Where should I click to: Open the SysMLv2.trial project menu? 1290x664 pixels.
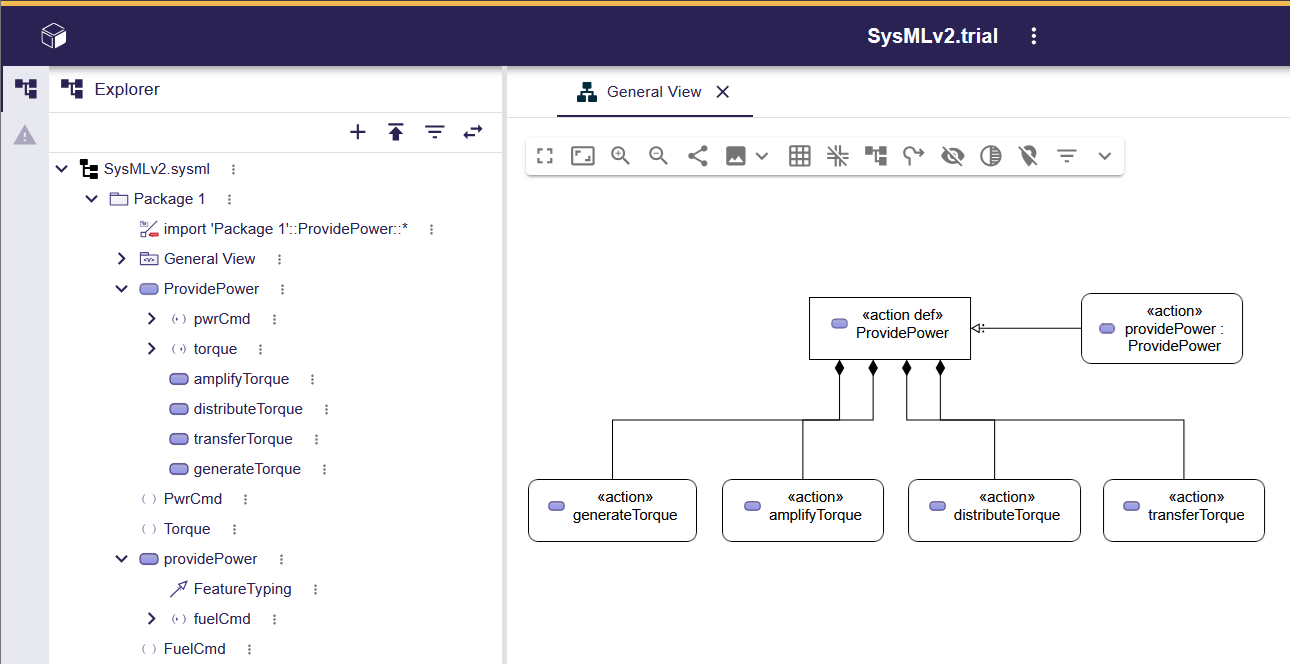coord(1034,37)
